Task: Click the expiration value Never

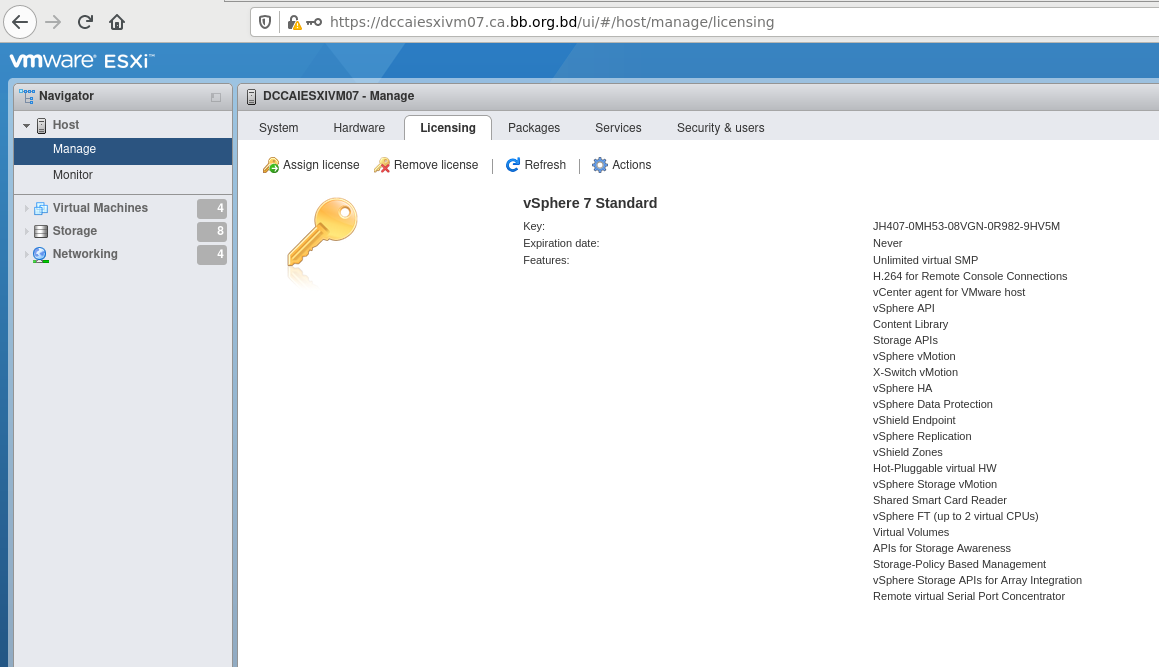Action: coord(887,243)
